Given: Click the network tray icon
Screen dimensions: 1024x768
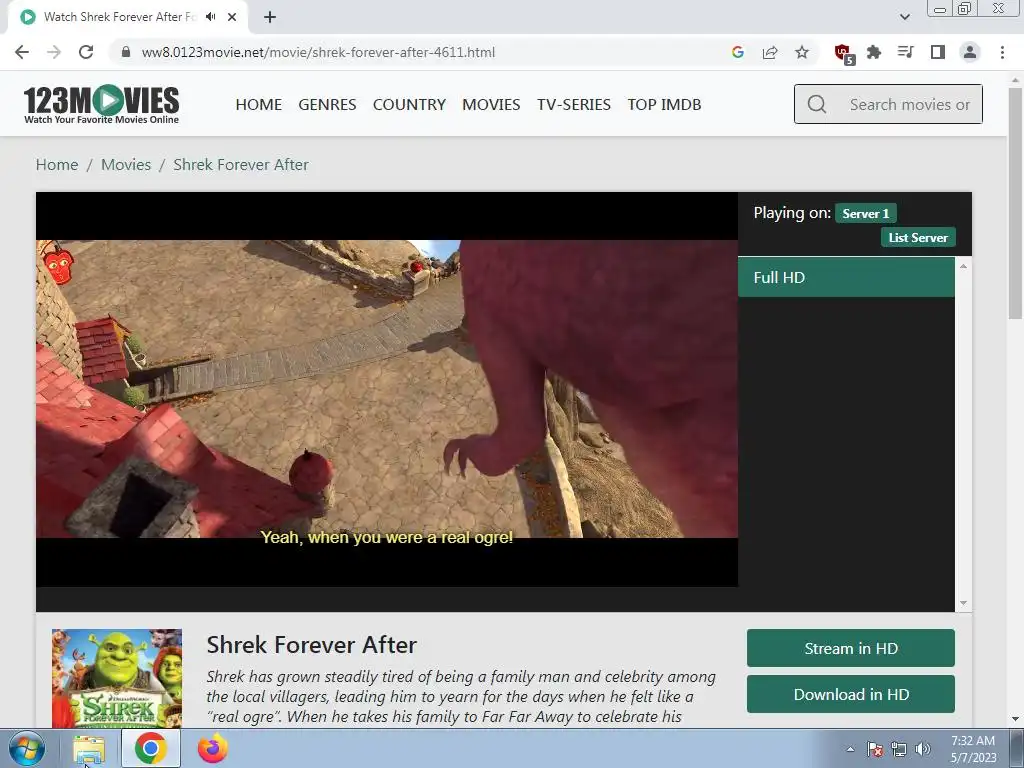Looking at the screenshot, I should coord(899,749).
